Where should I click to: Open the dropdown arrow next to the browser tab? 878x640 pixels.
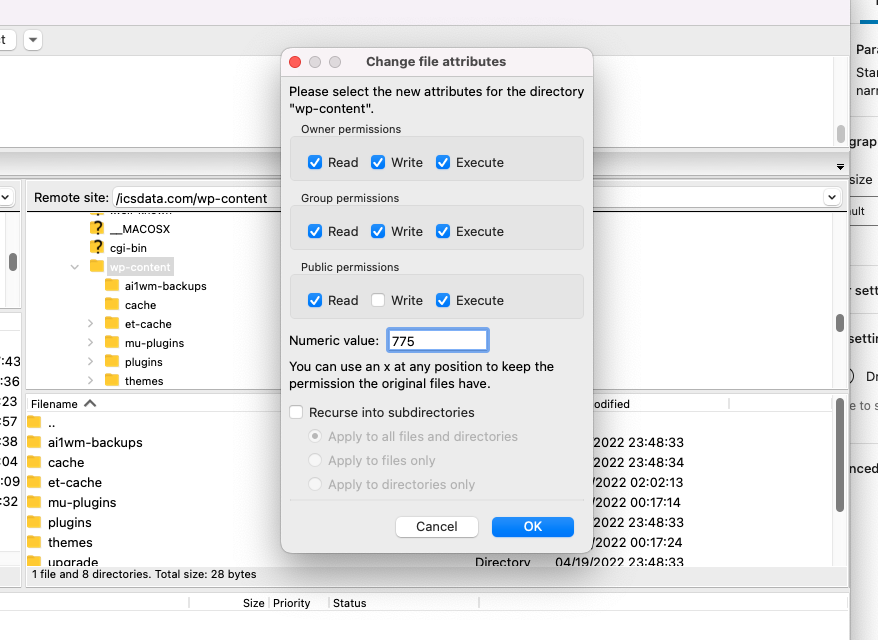pos(32,40)
